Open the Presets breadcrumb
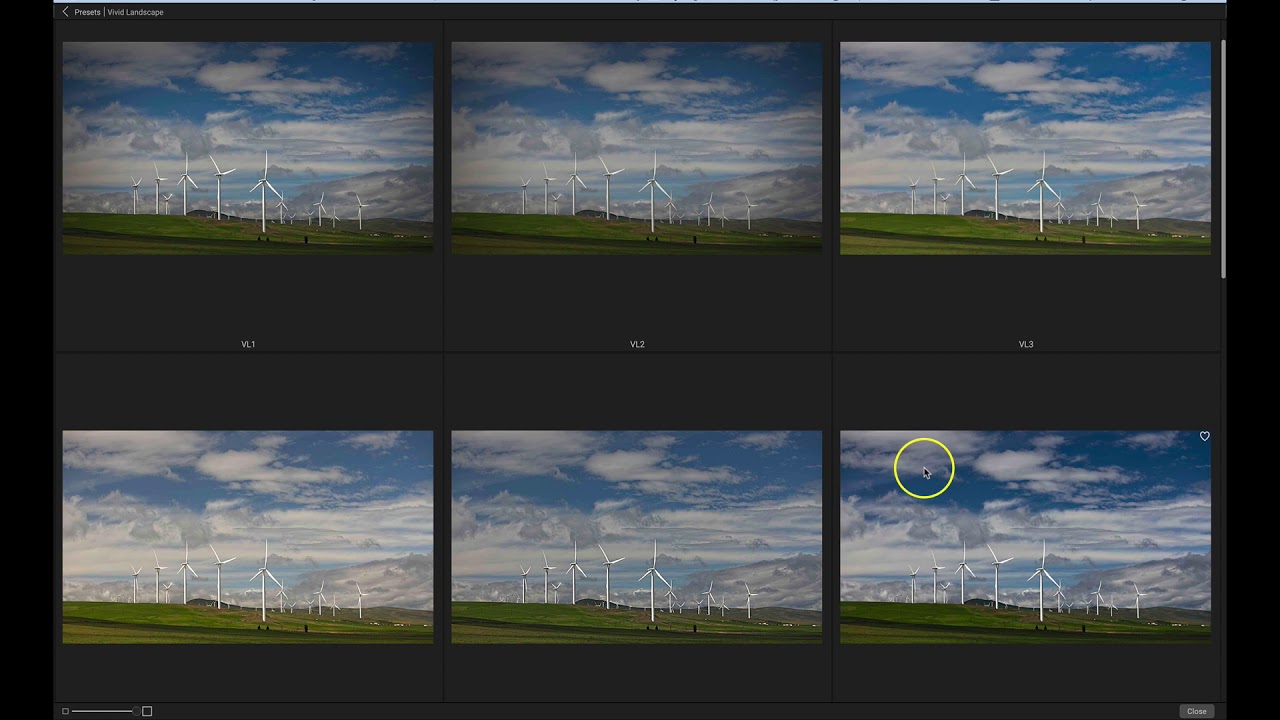The height and width of the screenshot is (720, 1280). 87,12
